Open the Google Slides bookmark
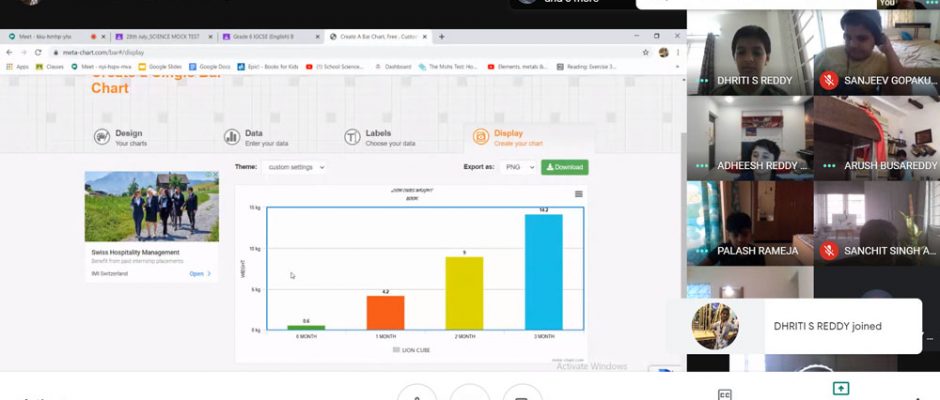This screenshot has height=400, width=940. (161, 67)
